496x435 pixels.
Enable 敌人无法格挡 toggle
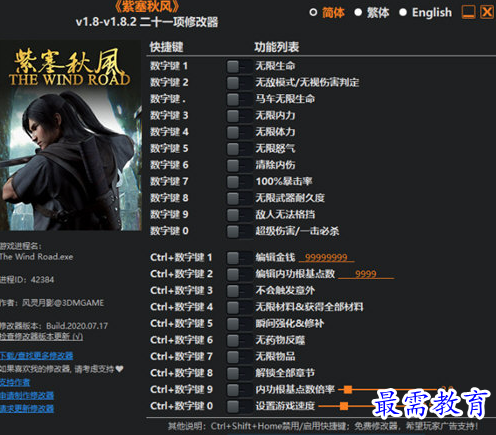239,215
